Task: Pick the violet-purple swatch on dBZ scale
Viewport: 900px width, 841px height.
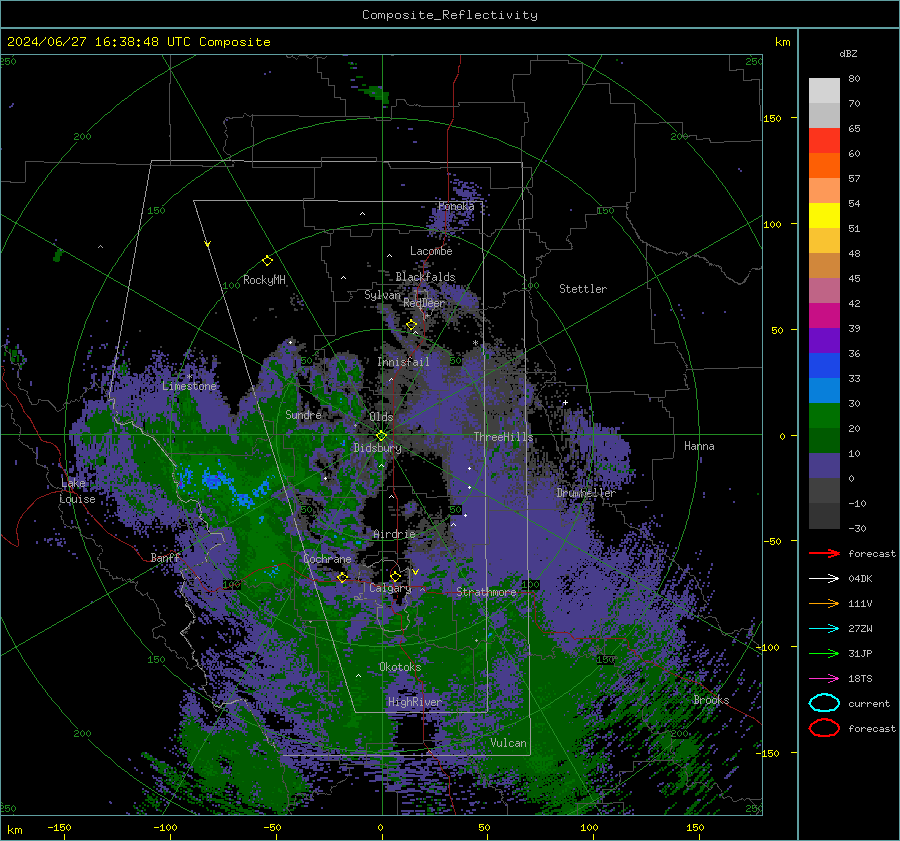Action: (x=824, y=340)
